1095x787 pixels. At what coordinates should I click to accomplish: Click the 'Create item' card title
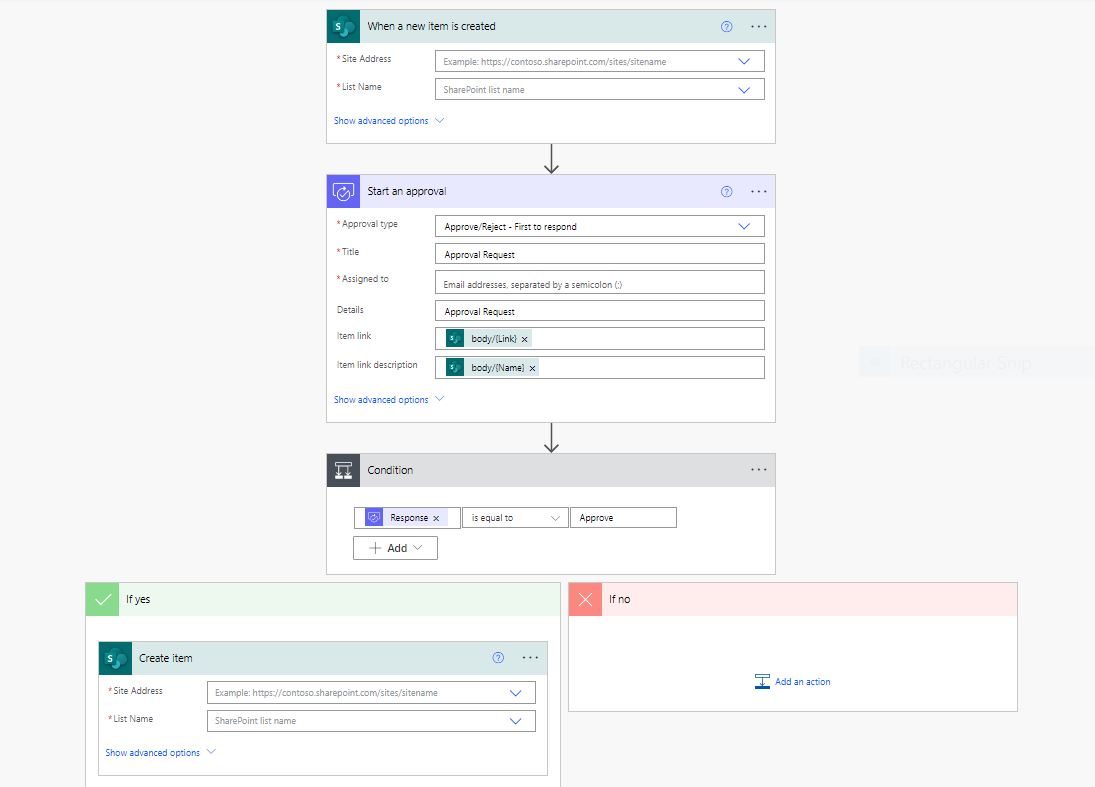(x=166, y=658)
